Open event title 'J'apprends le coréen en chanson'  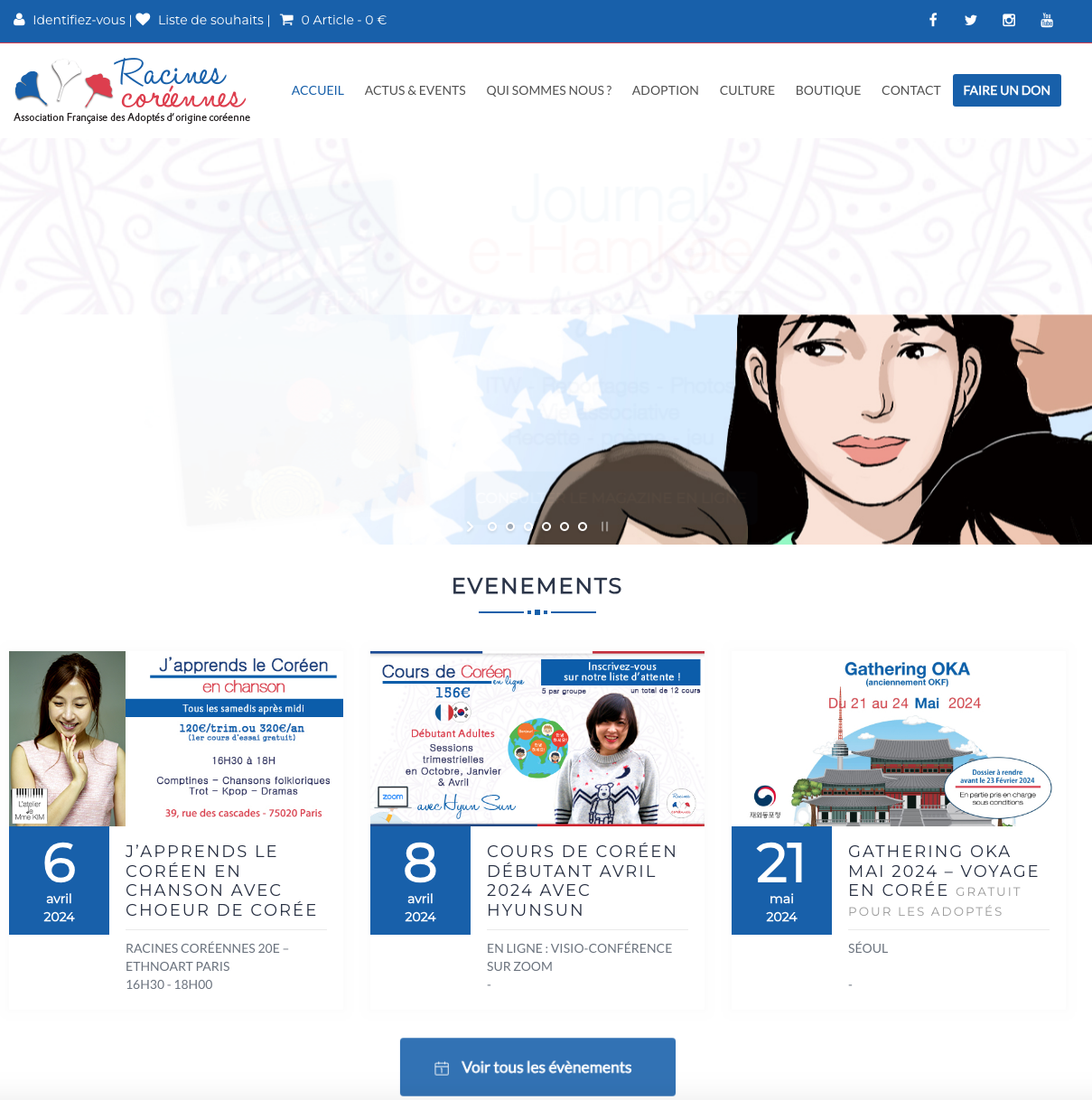221,881
